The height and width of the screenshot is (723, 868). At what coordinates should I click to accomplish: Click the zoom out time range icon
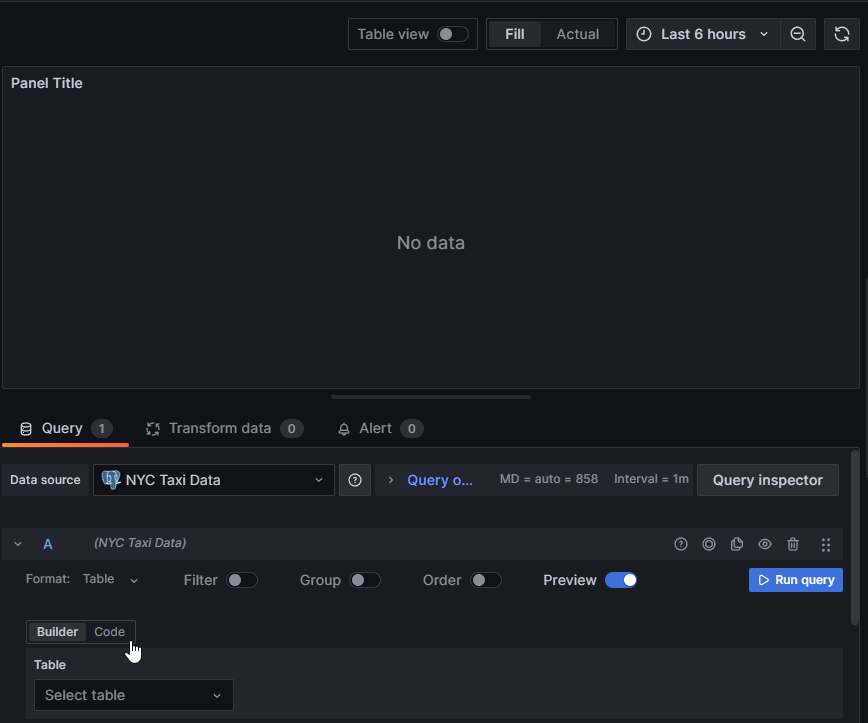coord(798,34)
